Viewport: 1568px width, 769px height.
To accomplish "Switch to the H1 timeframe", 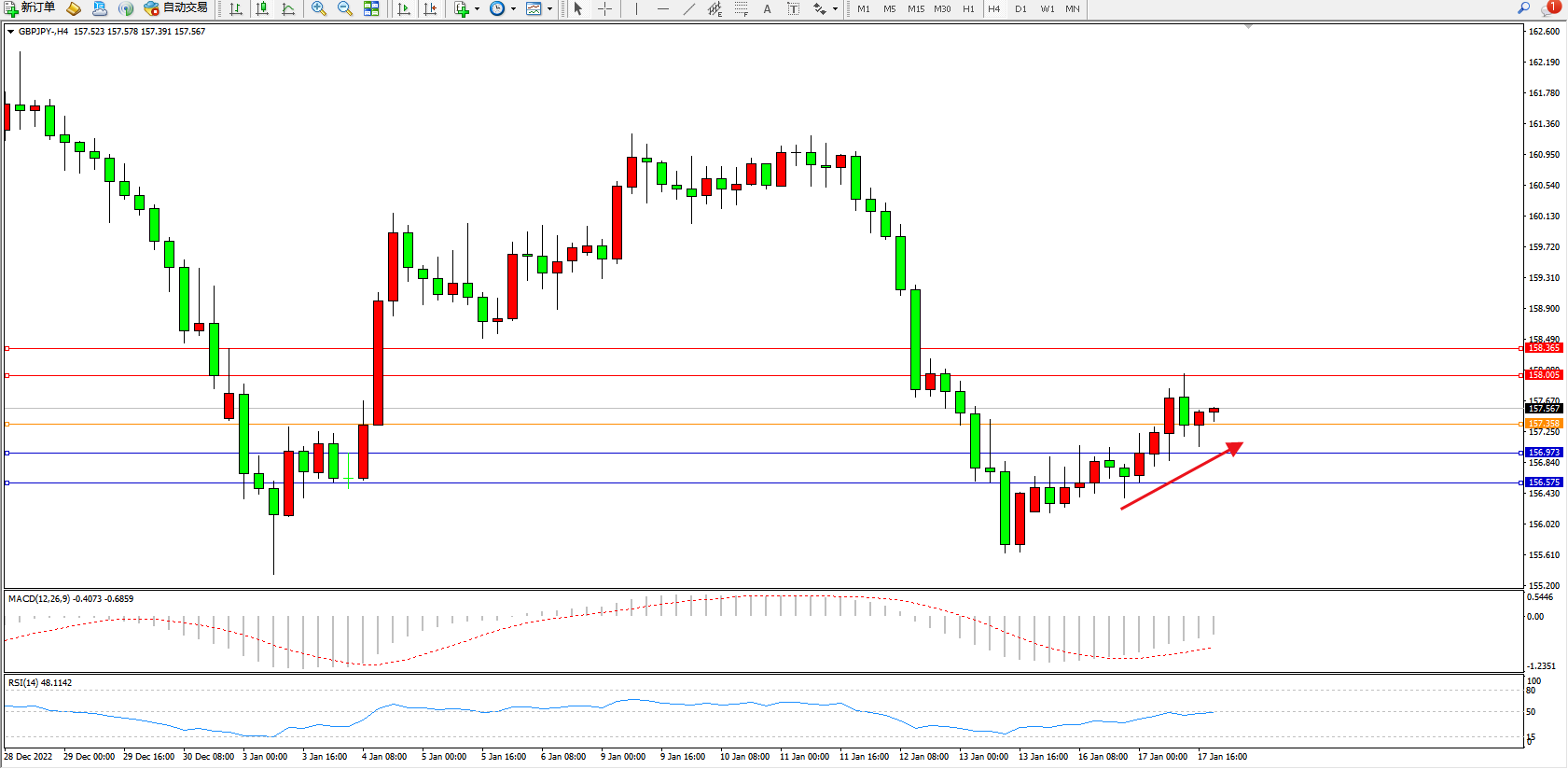I will pyautogui.click(x=968, y=8).
